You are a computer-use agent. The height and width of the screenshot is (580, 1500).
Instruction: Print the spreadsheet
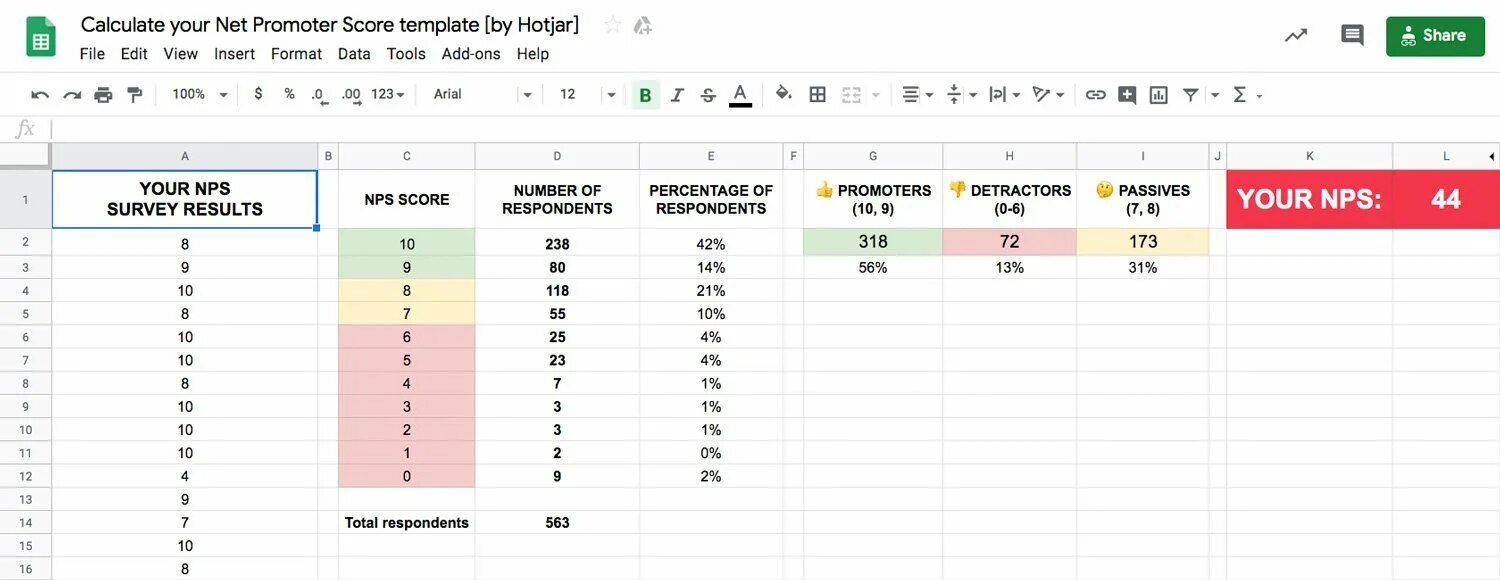coord(103,95)
